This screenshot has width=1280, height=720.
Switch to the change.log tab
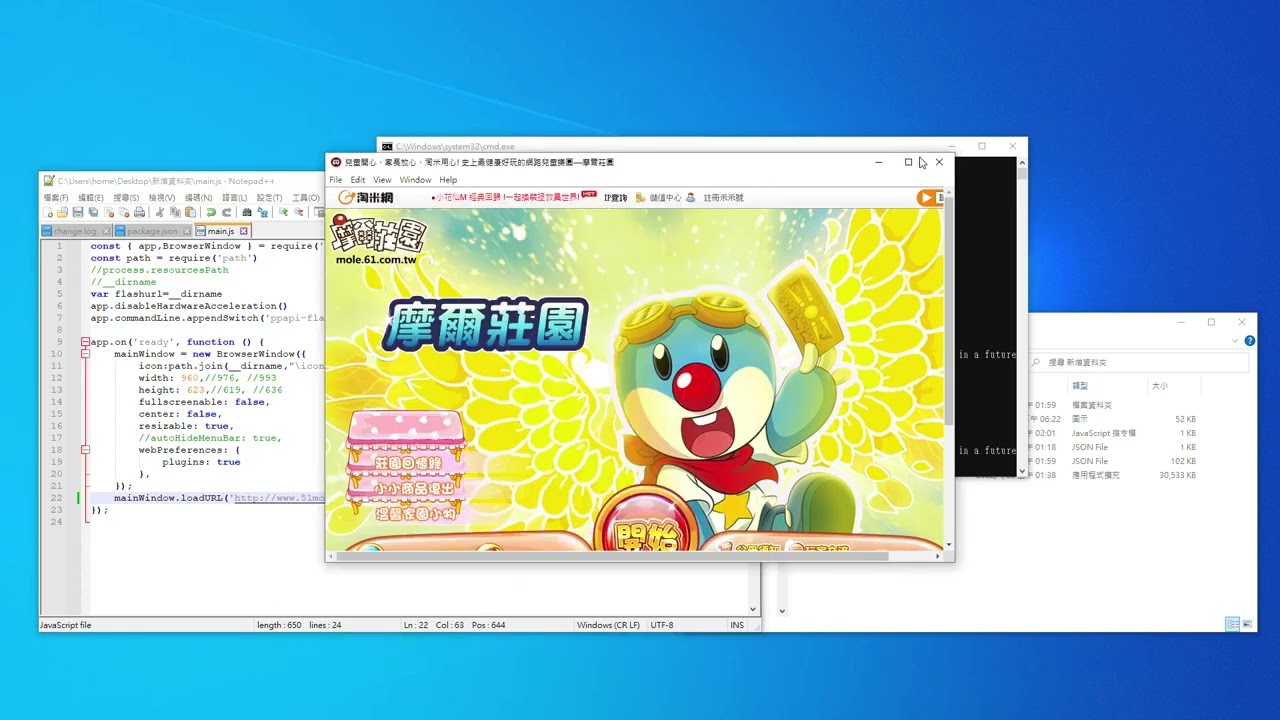[x=76, y=231]
